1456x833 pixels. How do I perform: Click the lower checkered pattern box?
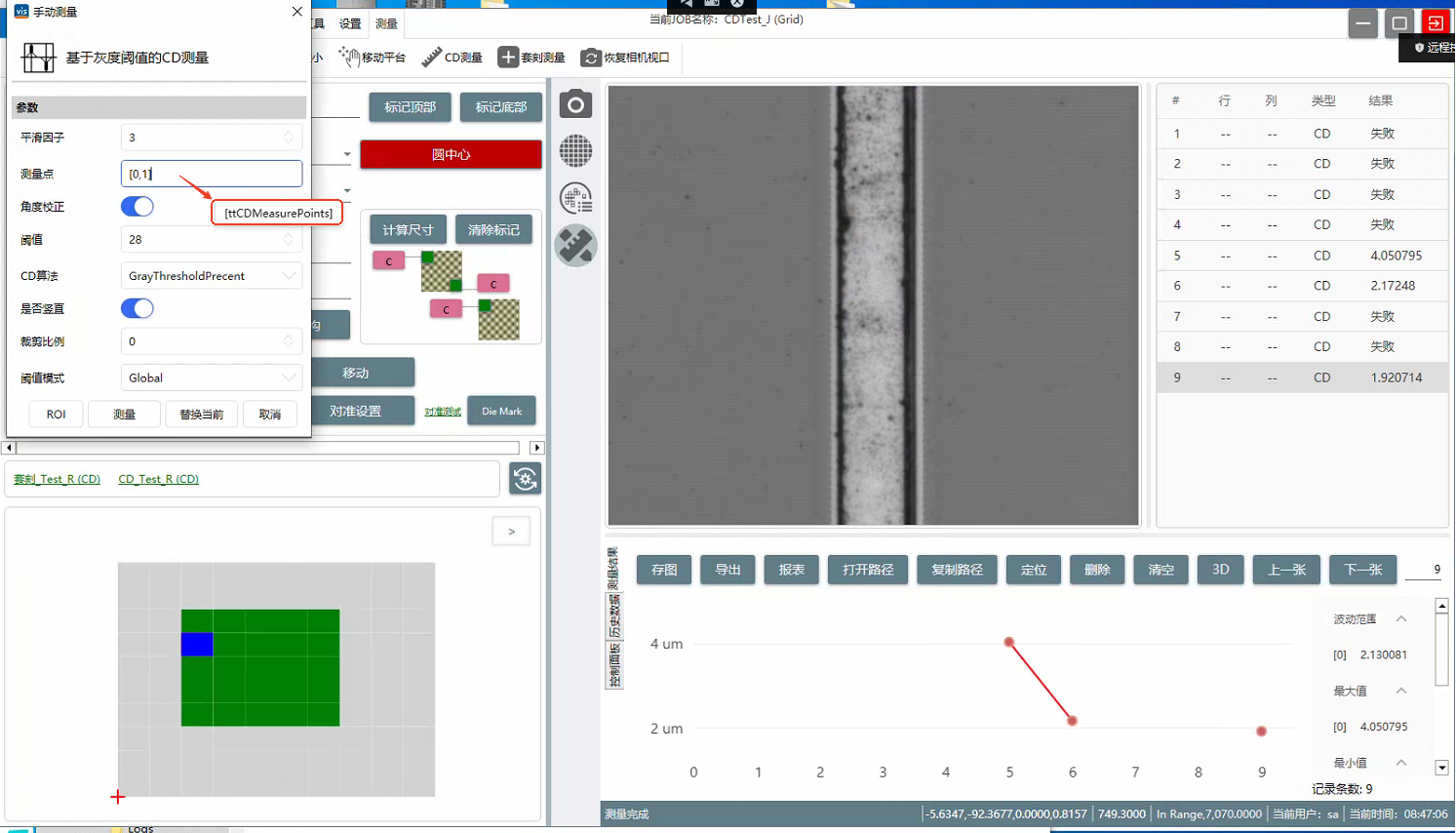498,320
